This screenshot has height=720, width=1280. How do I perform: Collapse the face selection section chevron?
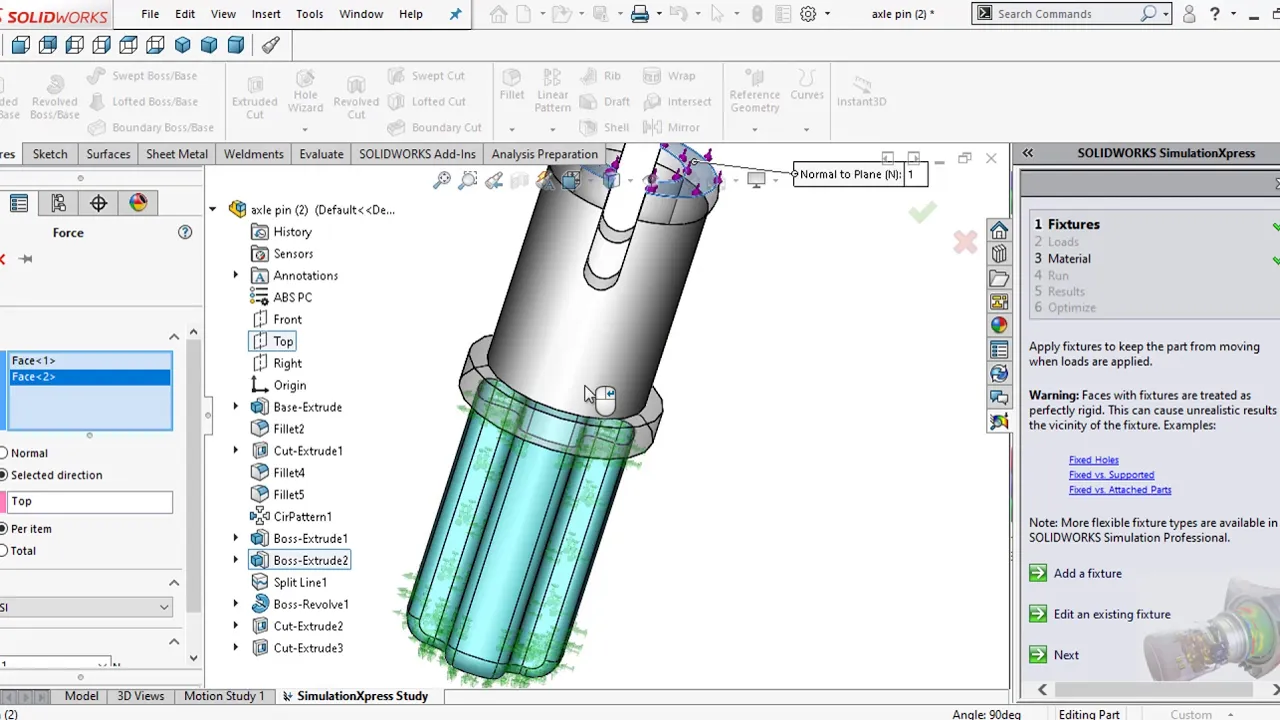174,337
